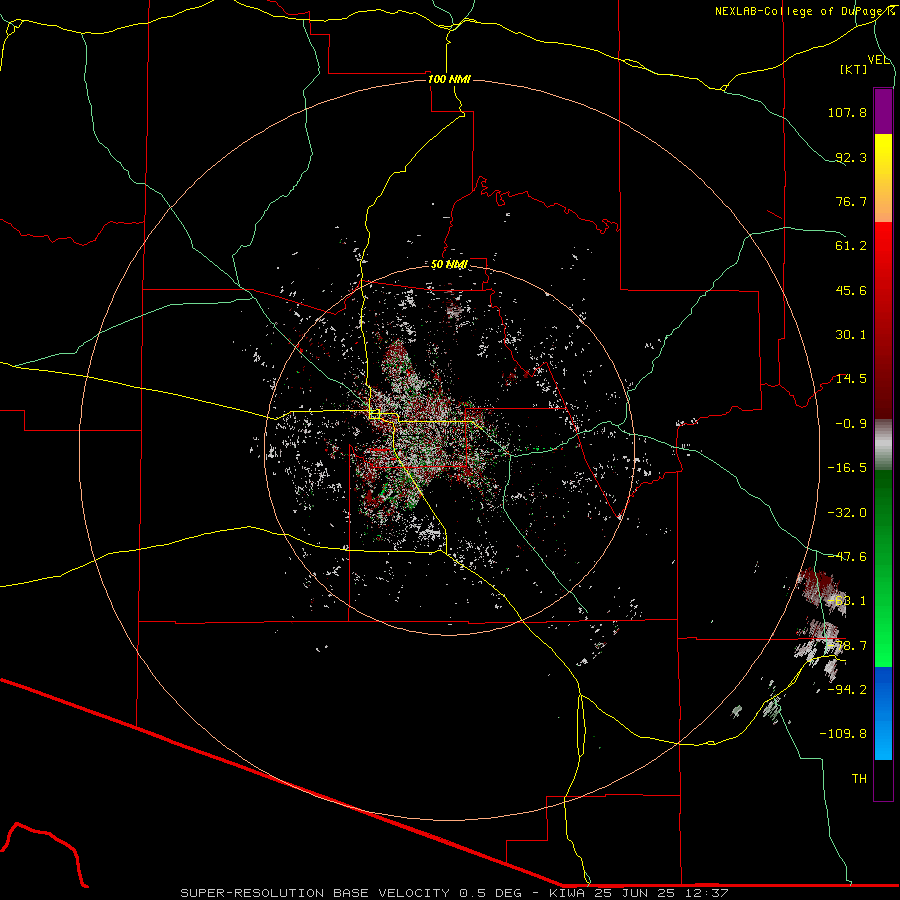Viewport: 900px width, 900px height.
Task: Select the -0.9 velocity scale value
Action: point(851,424)
